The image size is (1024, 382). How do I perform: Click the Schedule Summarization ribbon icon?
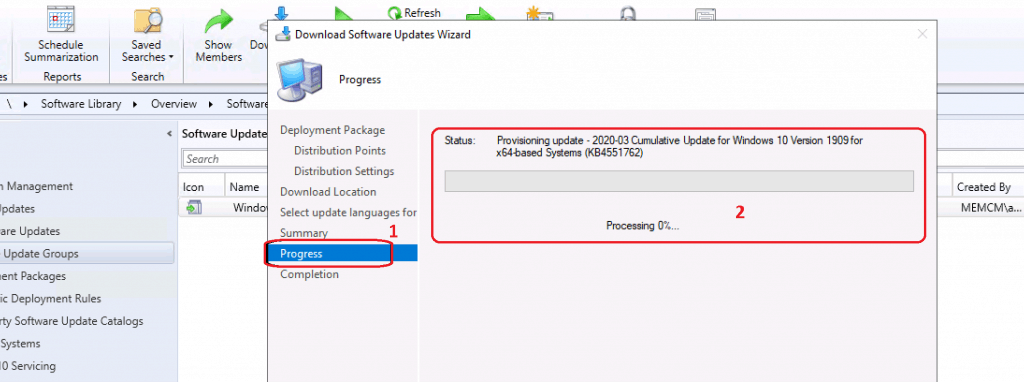(61, 20)
